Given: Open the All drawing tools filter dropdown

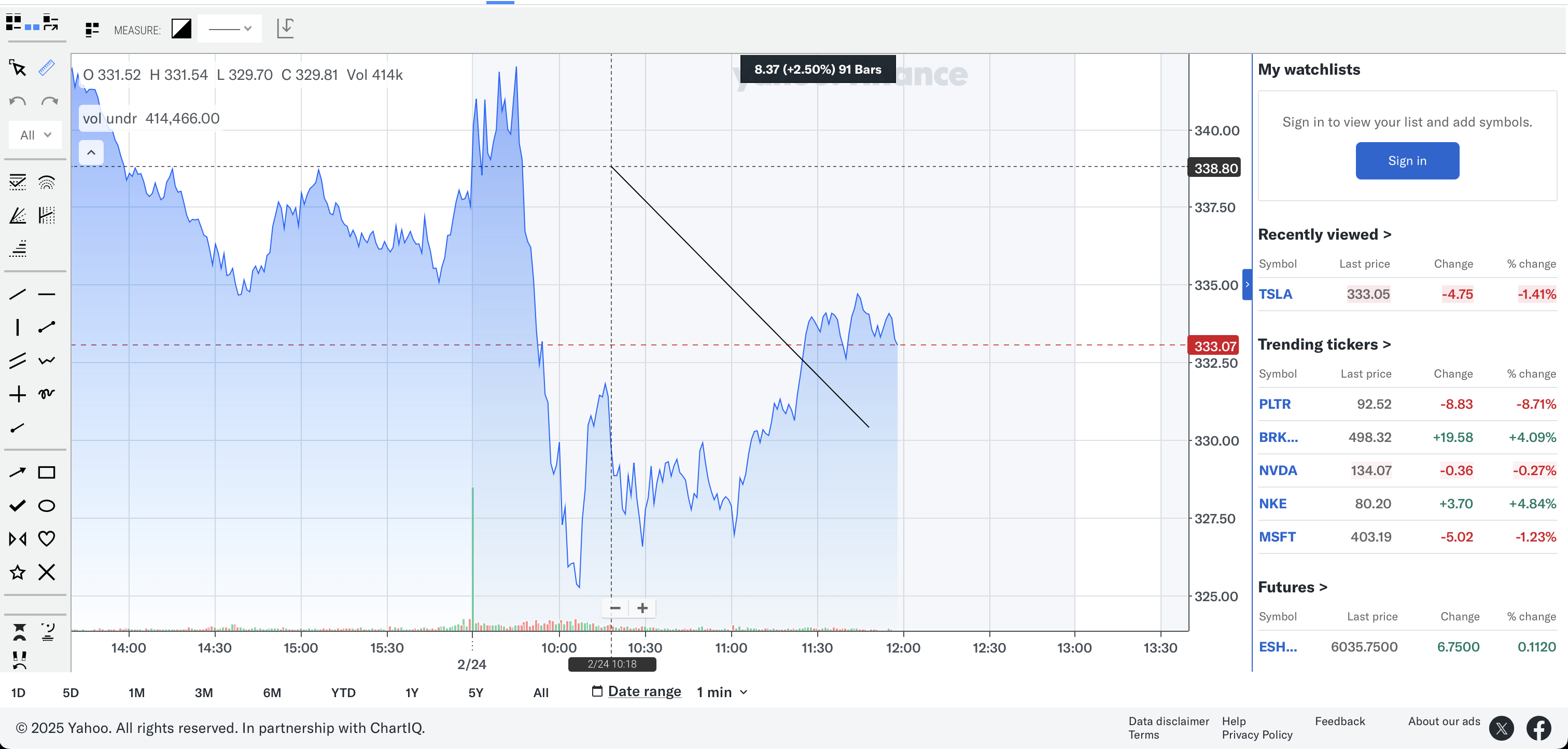Looking at the screenshot, I should 35,135.
